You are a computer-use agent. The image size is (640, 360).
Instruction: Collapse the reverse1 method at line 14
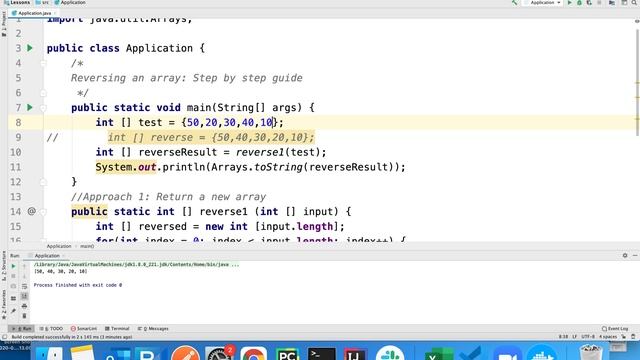pyautogui.click(x=43, y=212)
